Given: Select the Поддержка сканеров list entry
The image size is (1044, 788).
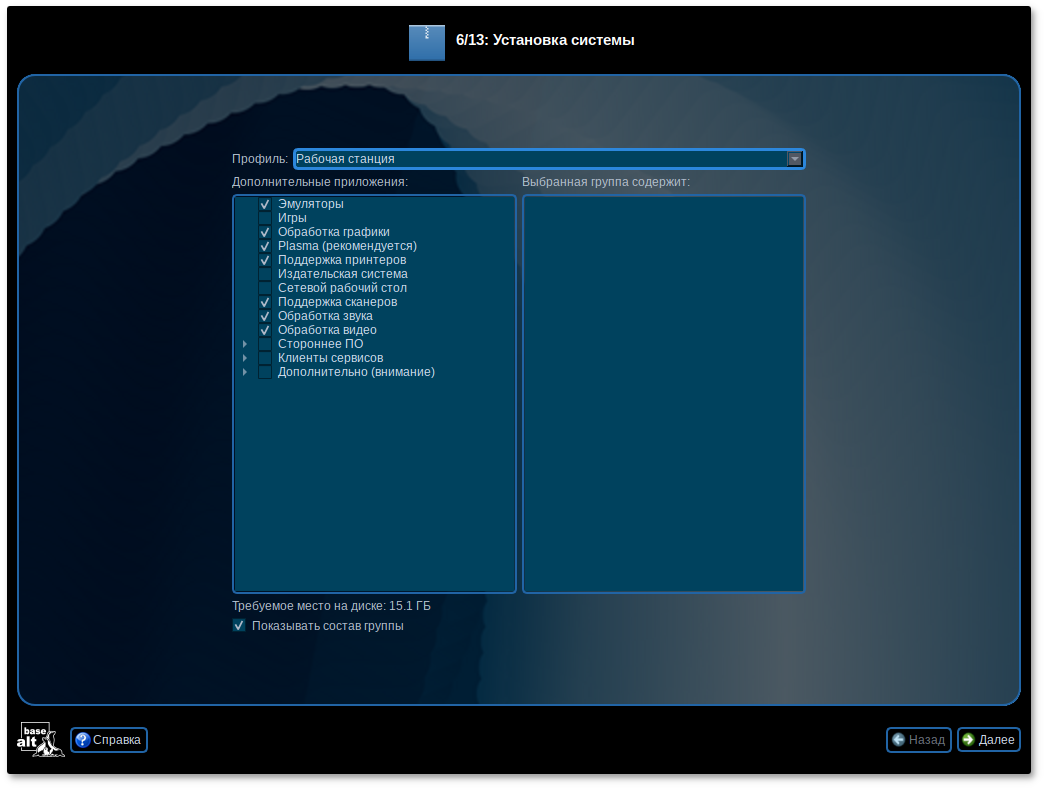Looking at the screenshot, I should click(x=337, y=302).
